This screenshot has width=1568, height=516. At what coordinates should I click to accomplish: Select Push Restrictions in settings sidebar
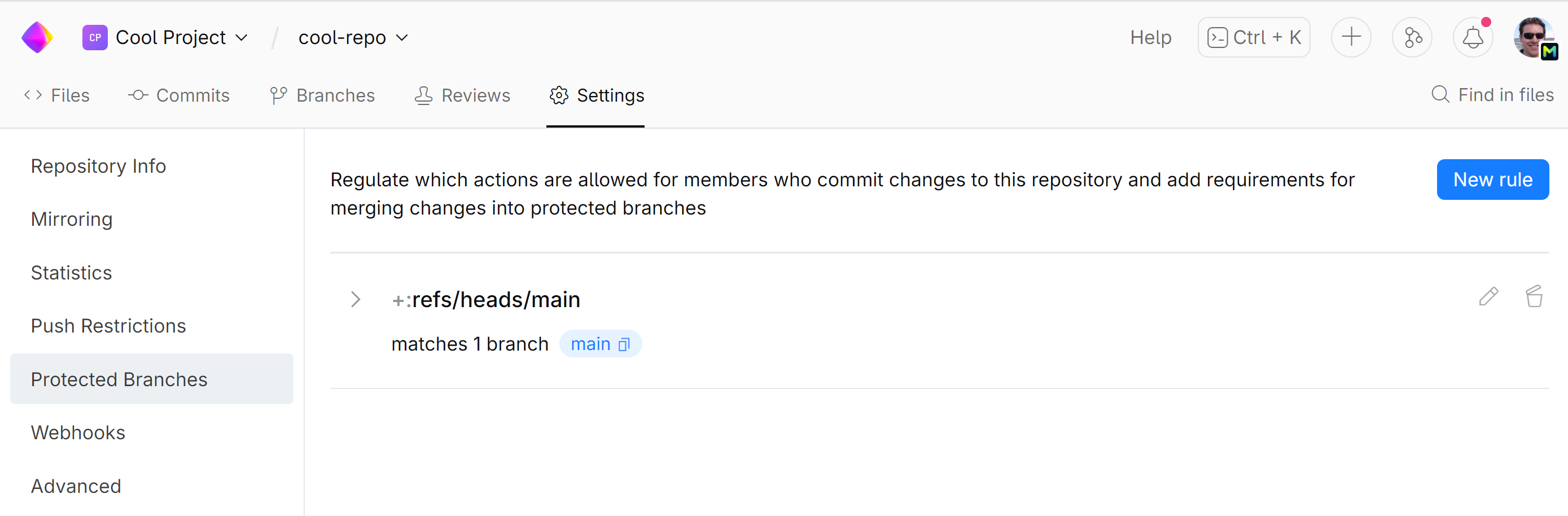[108, 326]
